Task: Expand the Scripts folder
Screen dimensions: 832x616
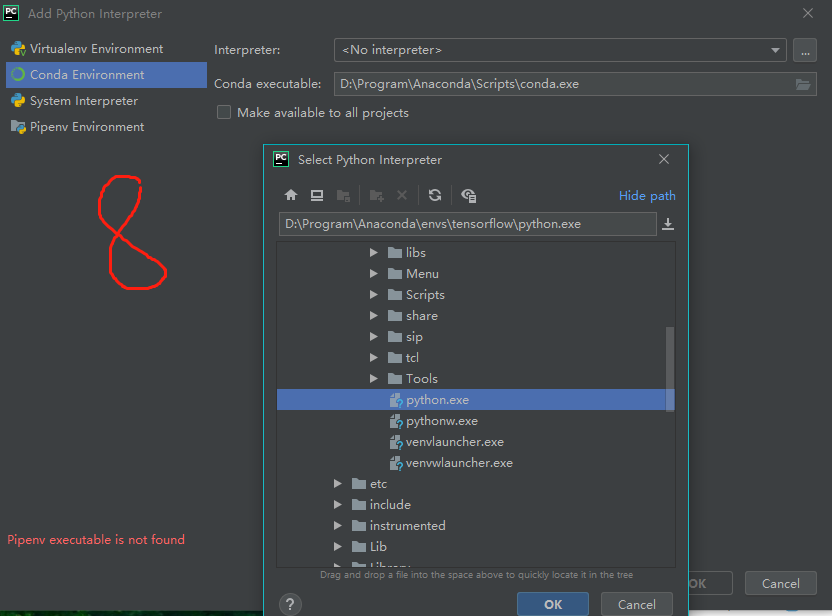Action: pyautogui.click(x=373, y=294)
